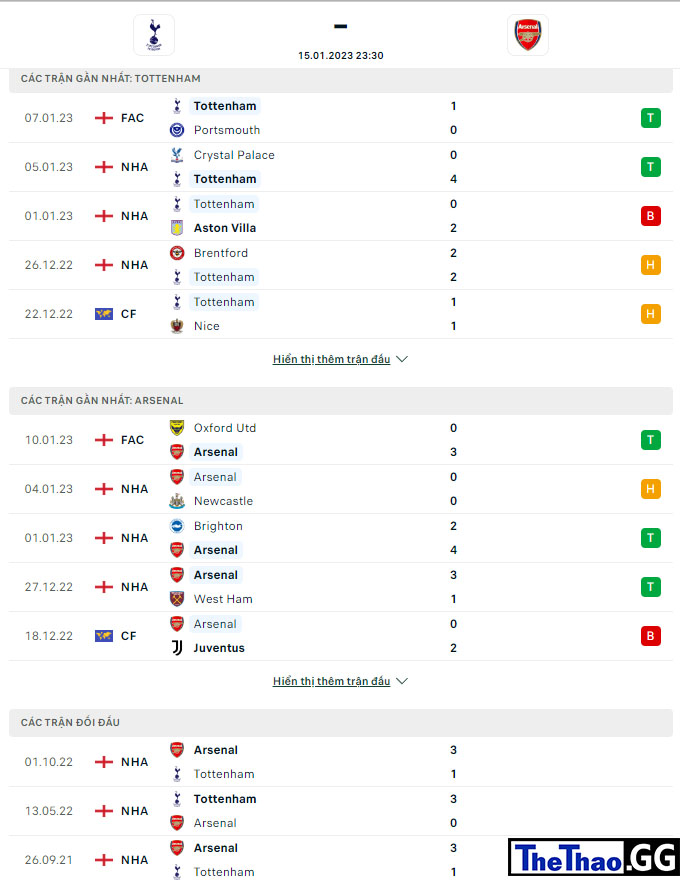This screenshot has height=880, width=680.
Task: Click the Aston Villa club badge
Action: click(x=177, y=228)
